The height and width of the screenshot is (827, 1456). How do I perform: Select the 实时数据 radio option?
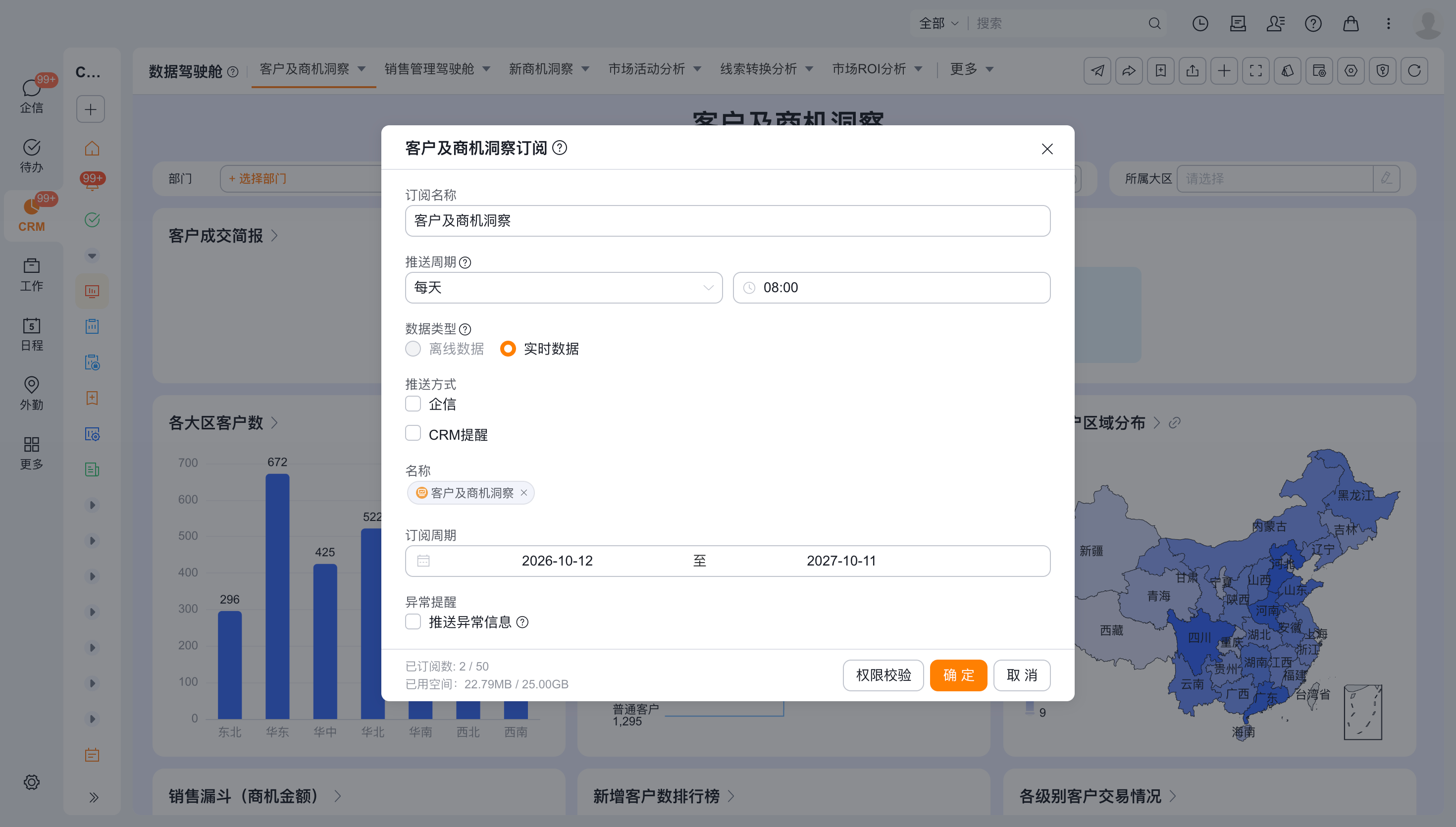click(508, 349)
